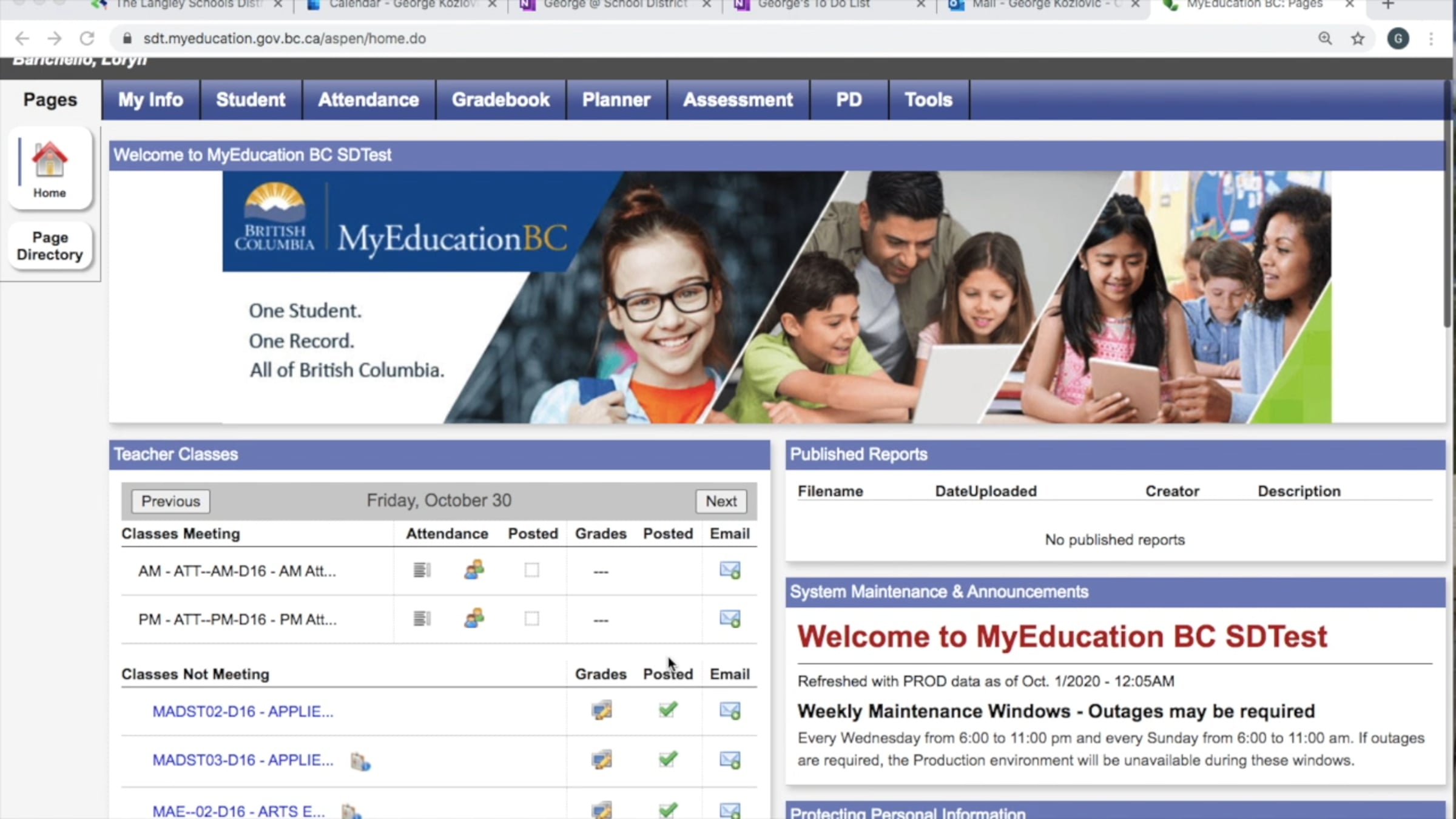
Task: Email the PM - ATT--PM-D16 class
Action: pos(730,619)
